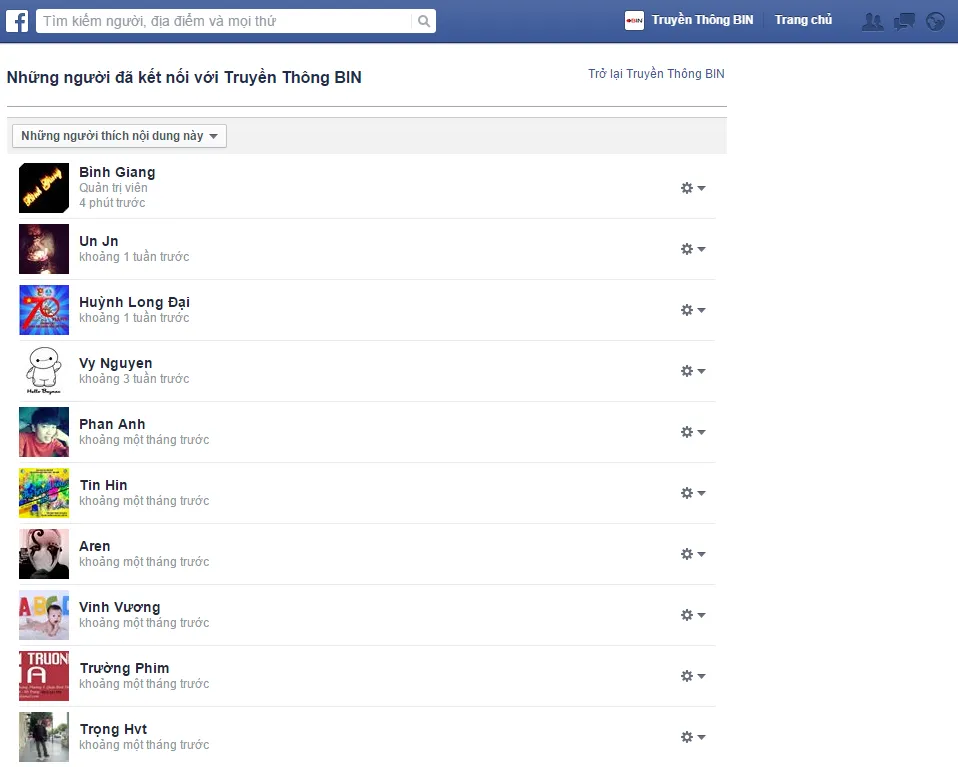Open the gear menu next to Vy Nguyen

pyautogui.click(x=686, y=370)
